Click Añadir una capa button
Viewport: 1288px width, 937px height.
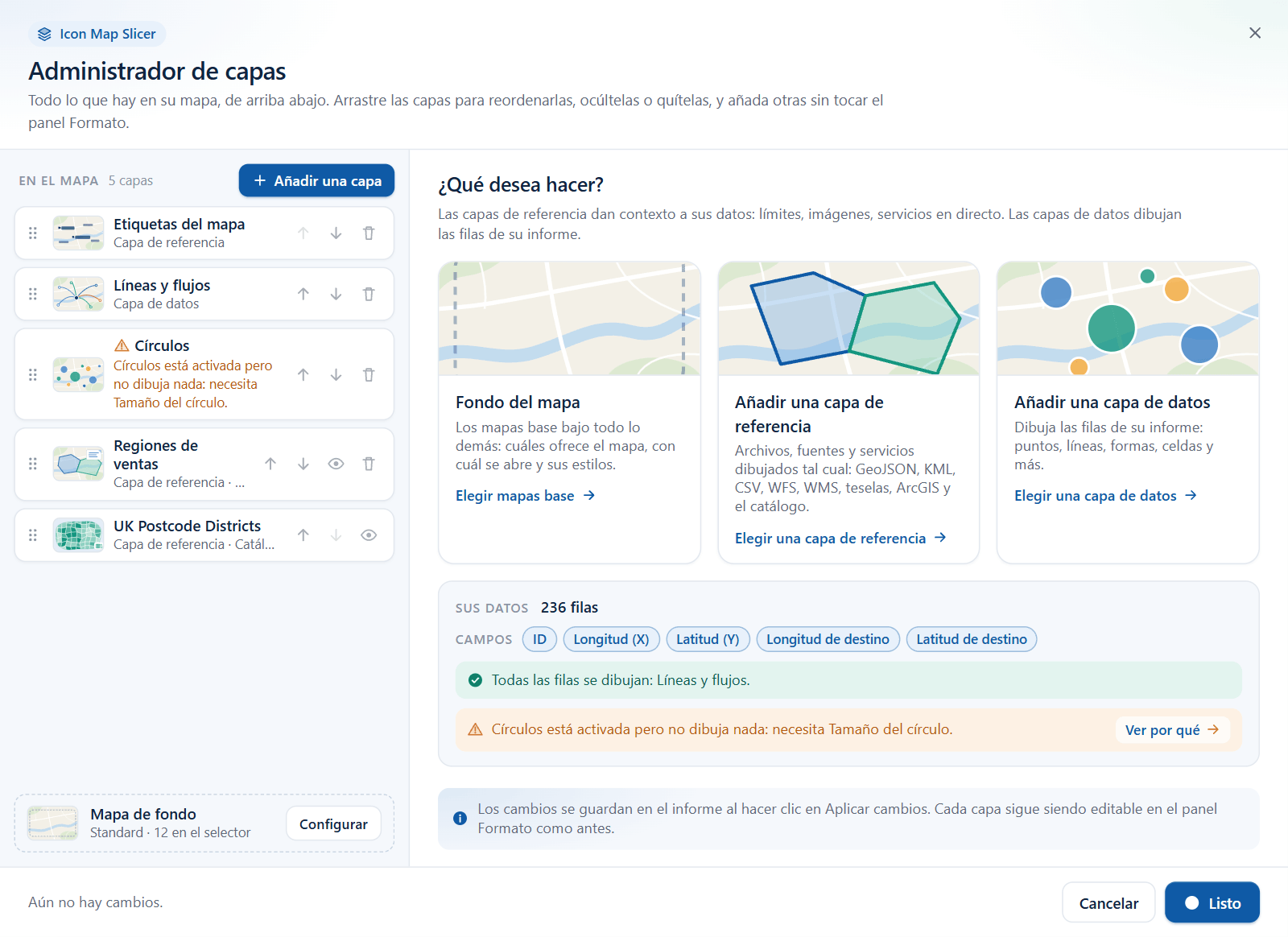(x=316, y=181)
